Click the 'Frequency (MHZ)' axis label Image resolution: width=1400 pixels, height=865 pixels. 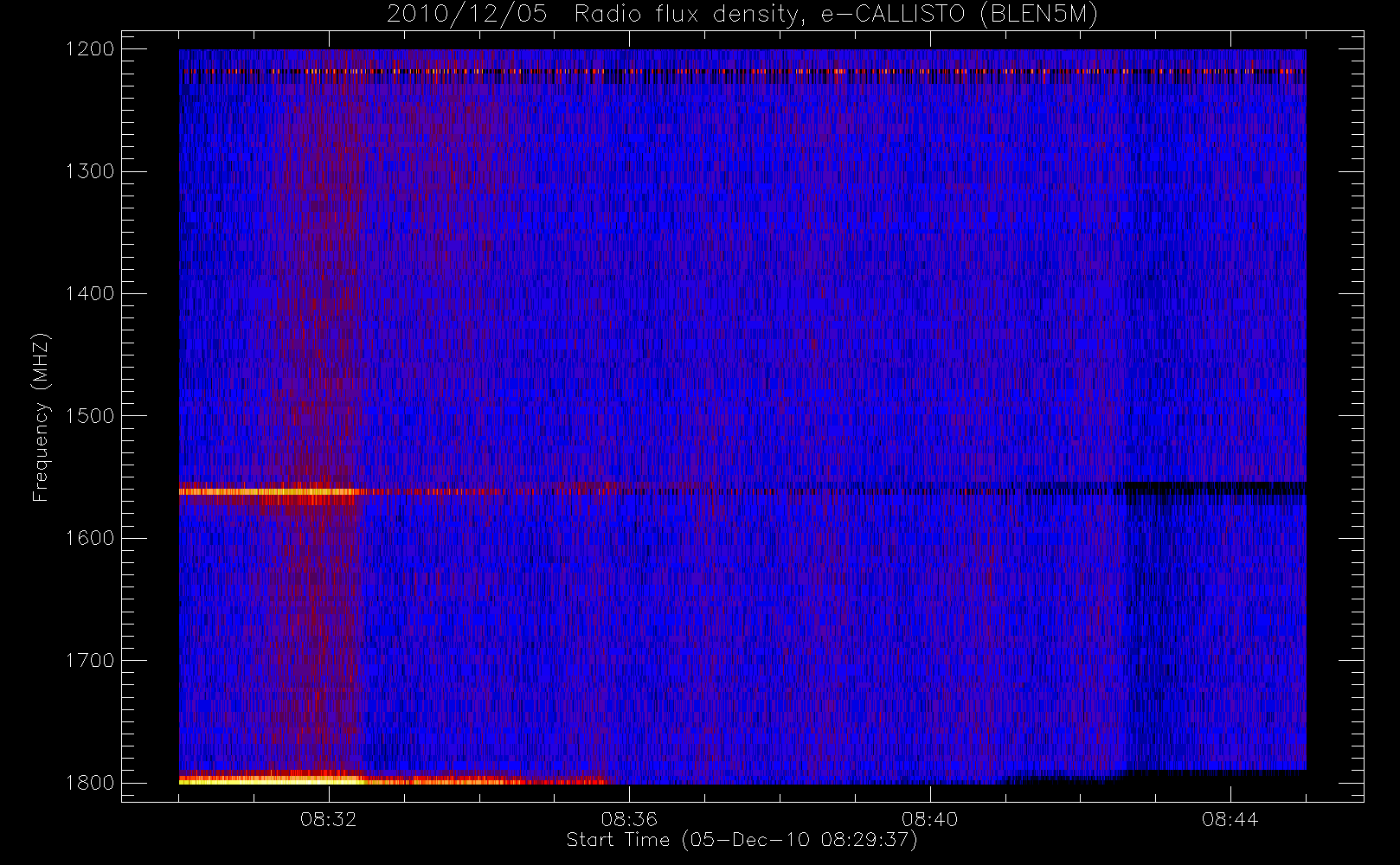(x=40, y=417)
